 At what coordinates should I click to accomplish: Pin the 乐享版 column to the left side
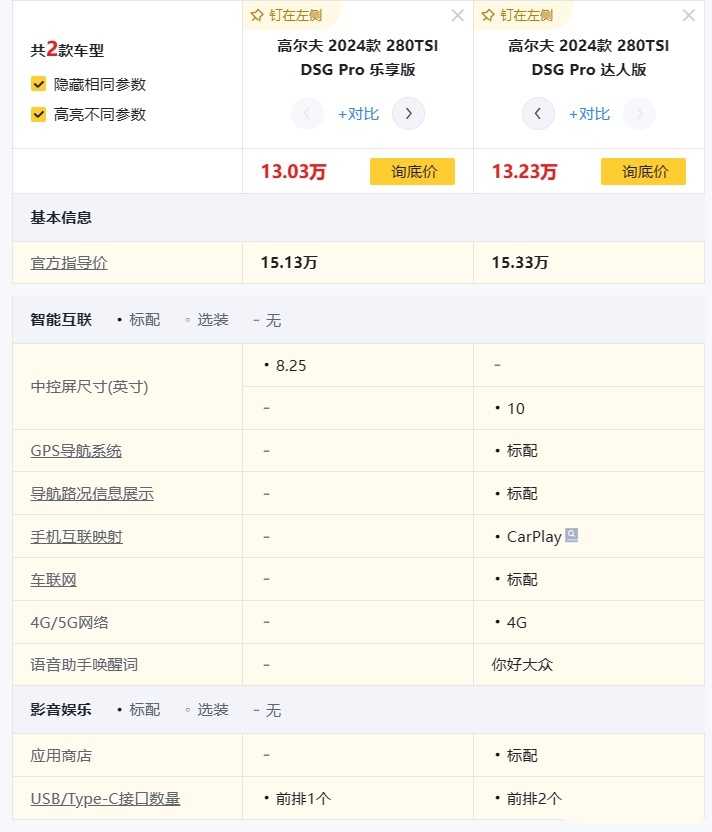[x=287, y=15]
